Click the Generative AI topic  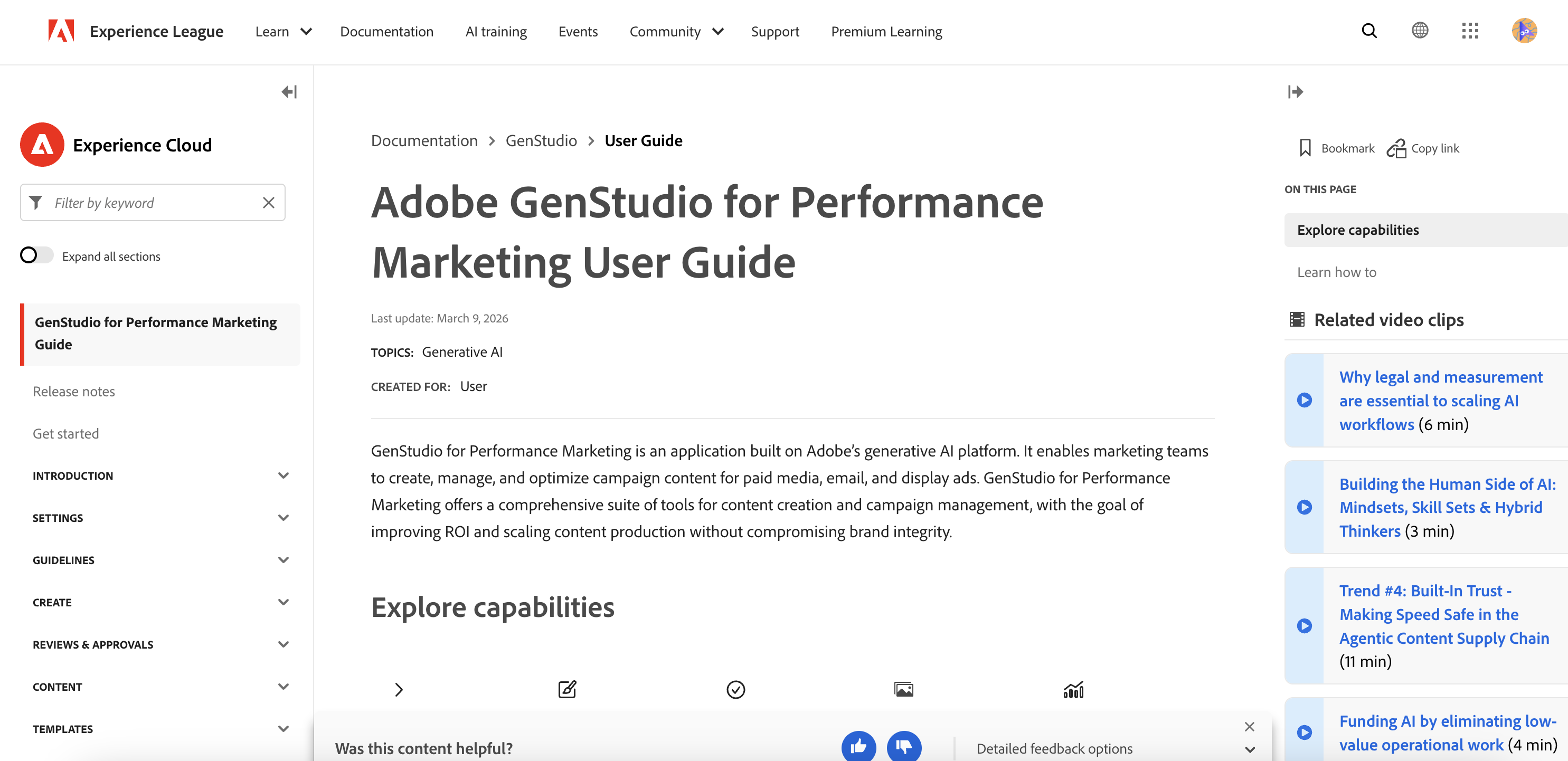(462, 352)
